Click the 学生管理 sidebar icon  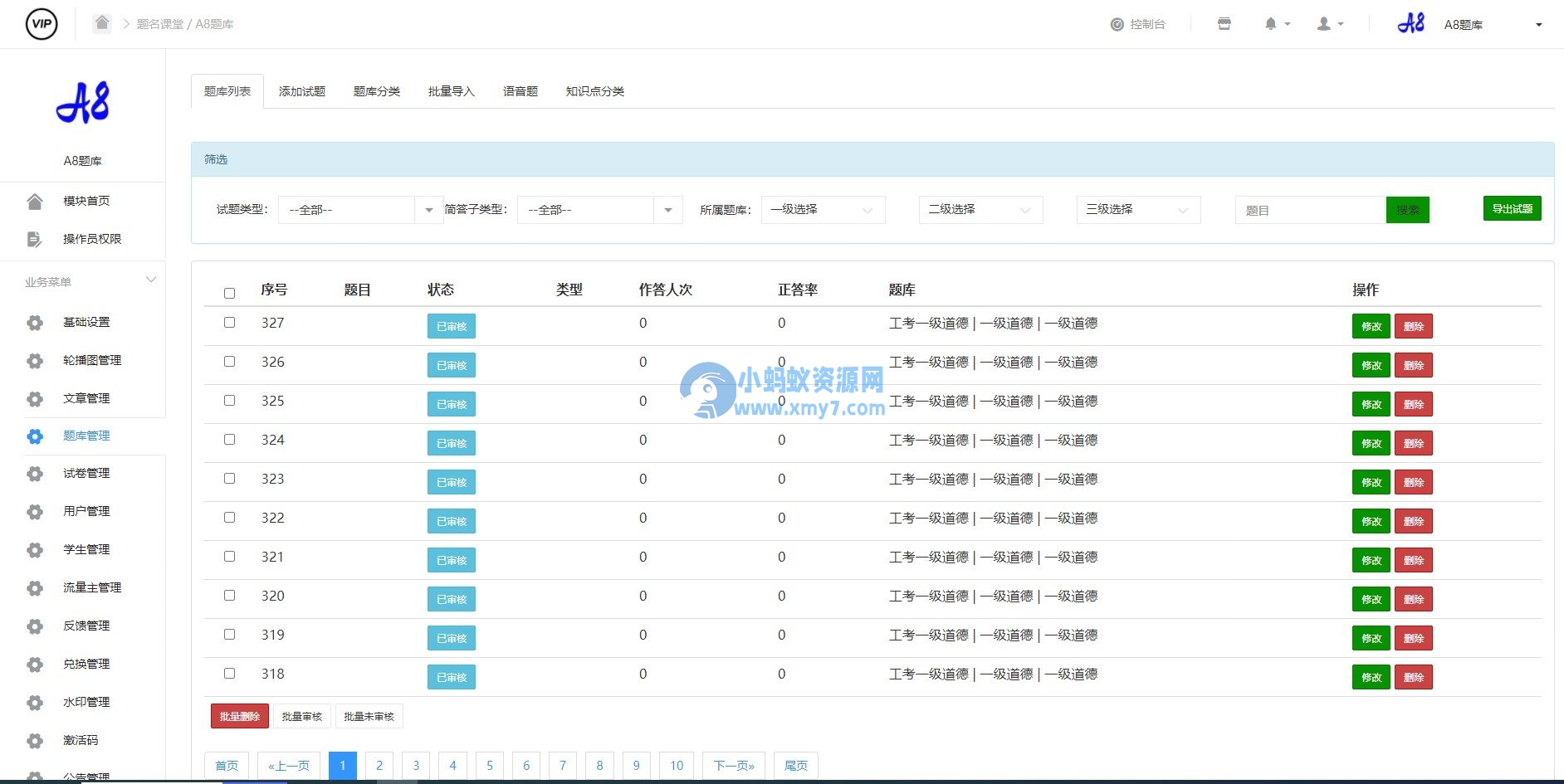pos(35,550)
